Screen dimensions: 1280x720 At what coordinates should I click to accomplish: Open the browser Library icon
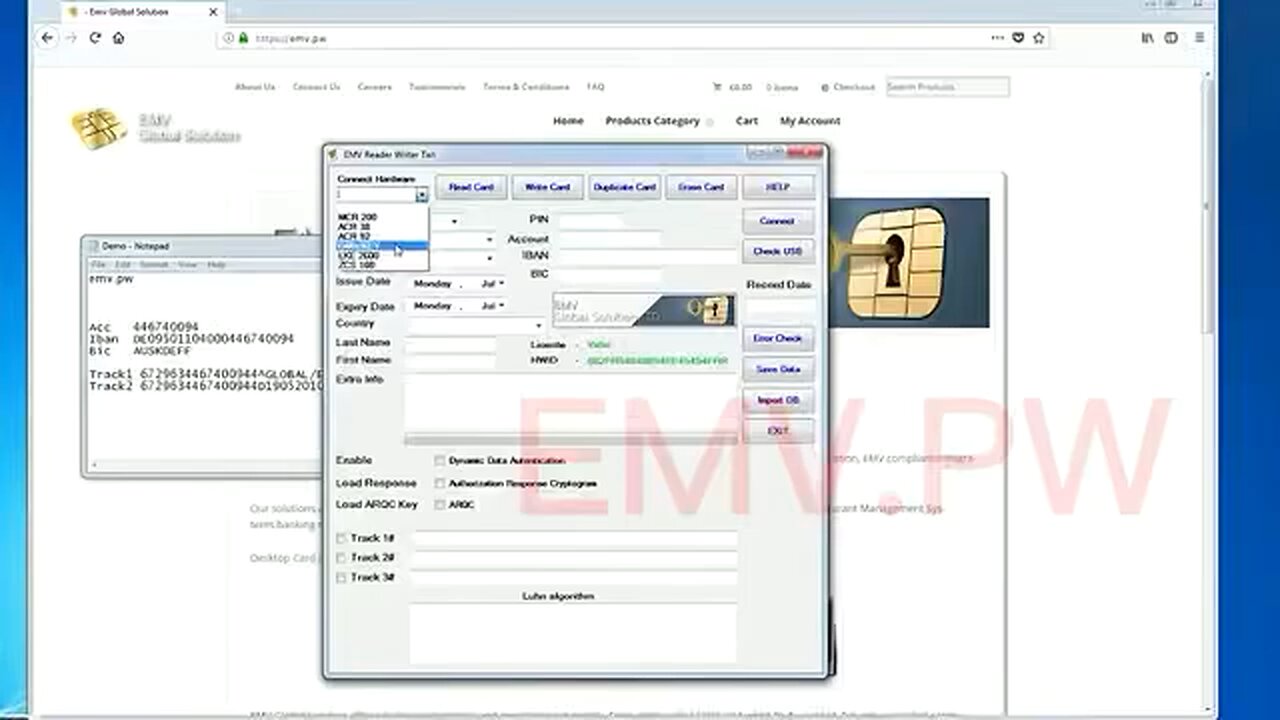1147,38
